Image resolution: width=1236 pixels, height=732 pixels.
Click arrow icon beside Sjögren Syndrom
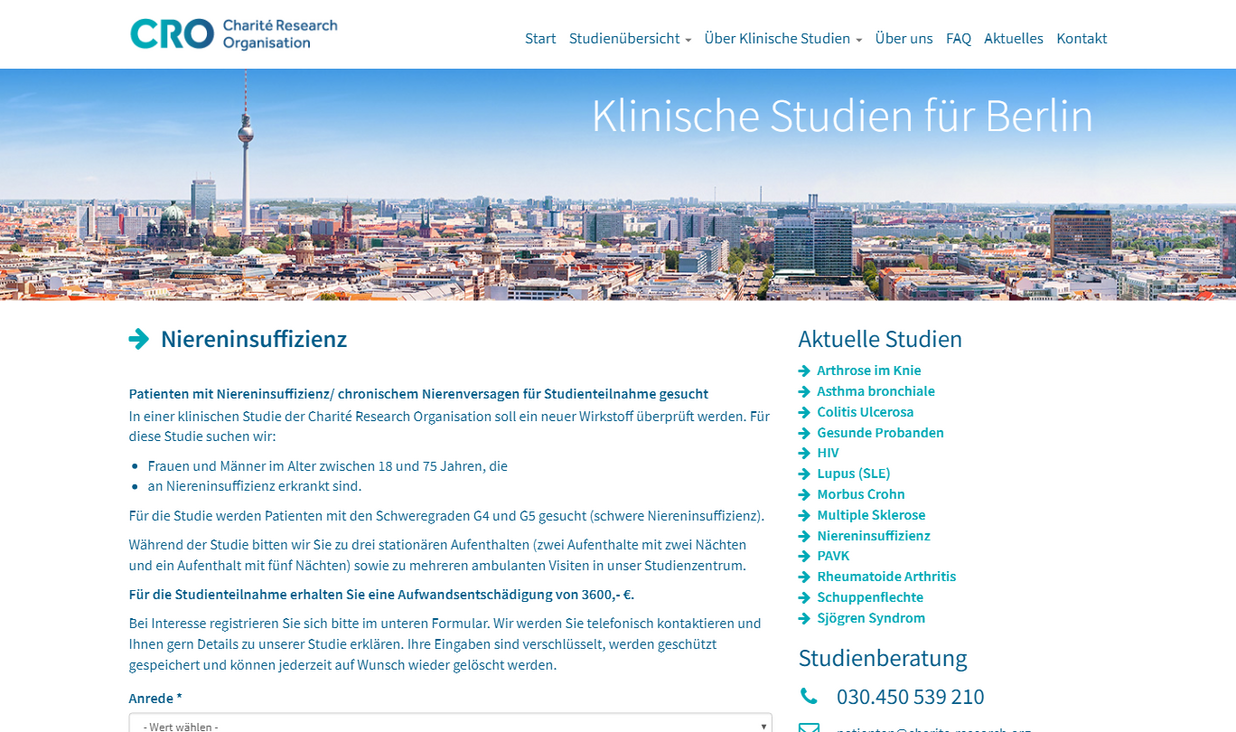point(804,618)
